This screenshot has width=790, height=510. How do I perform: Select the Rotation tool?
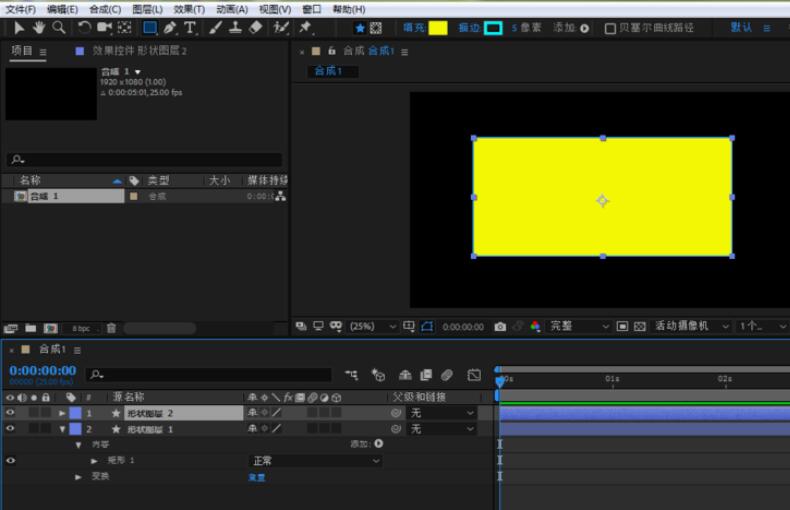click(84, 28)
